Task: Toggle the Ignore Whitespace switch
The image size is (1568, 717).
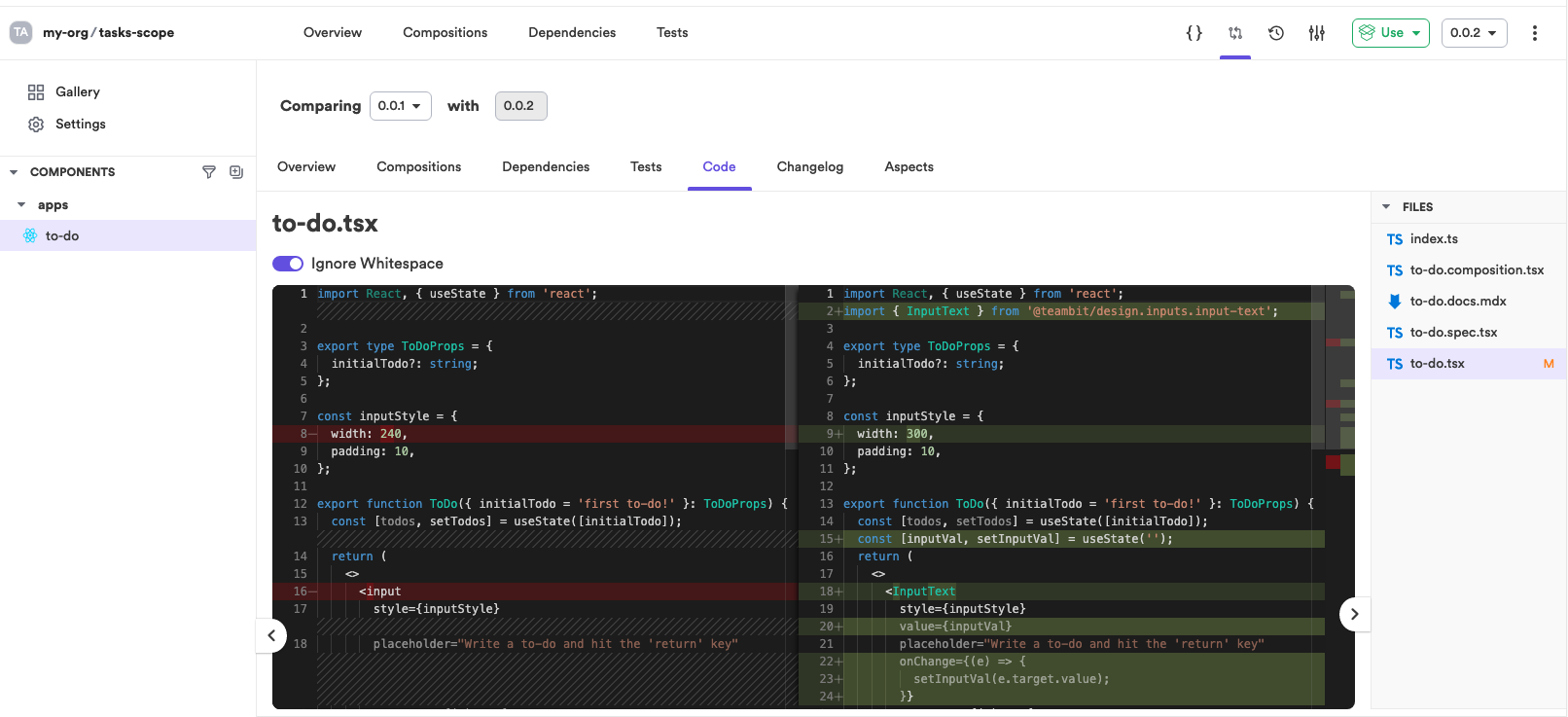Action: point(288,264)
